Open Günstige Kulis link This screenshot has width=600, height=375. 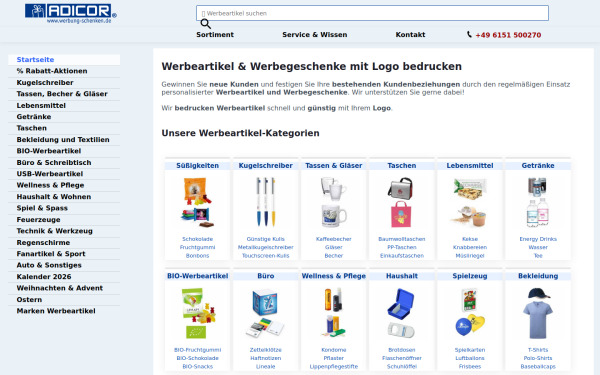[x=266, y=239]
